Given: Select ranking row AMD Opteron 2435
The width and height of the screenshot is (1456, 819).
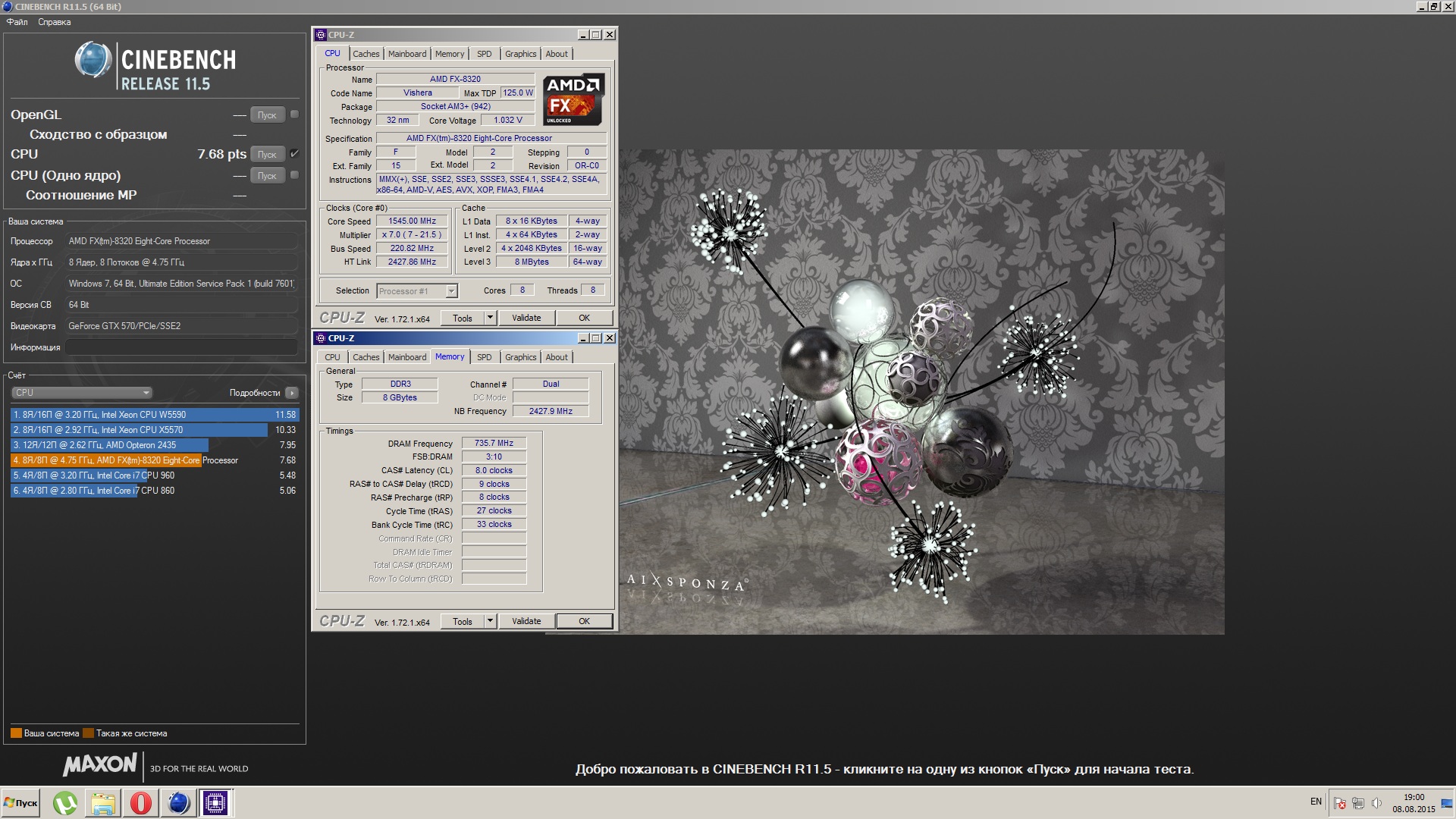Looking at the screenshot, I should pos(155,445).
